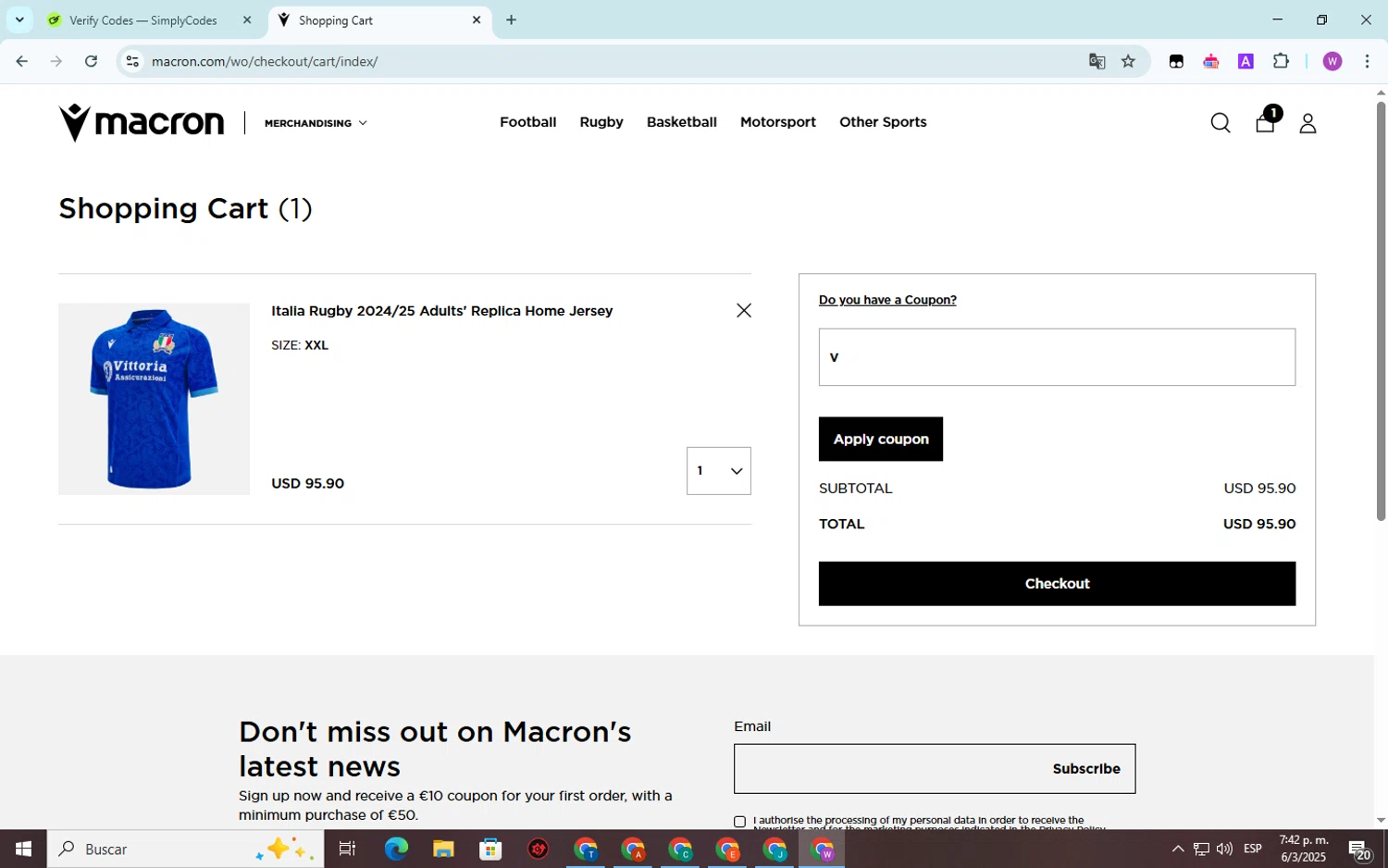This screenshot has width=1388, height=868.
Task: Open the Windows Start menu
Action: point(23,849)
